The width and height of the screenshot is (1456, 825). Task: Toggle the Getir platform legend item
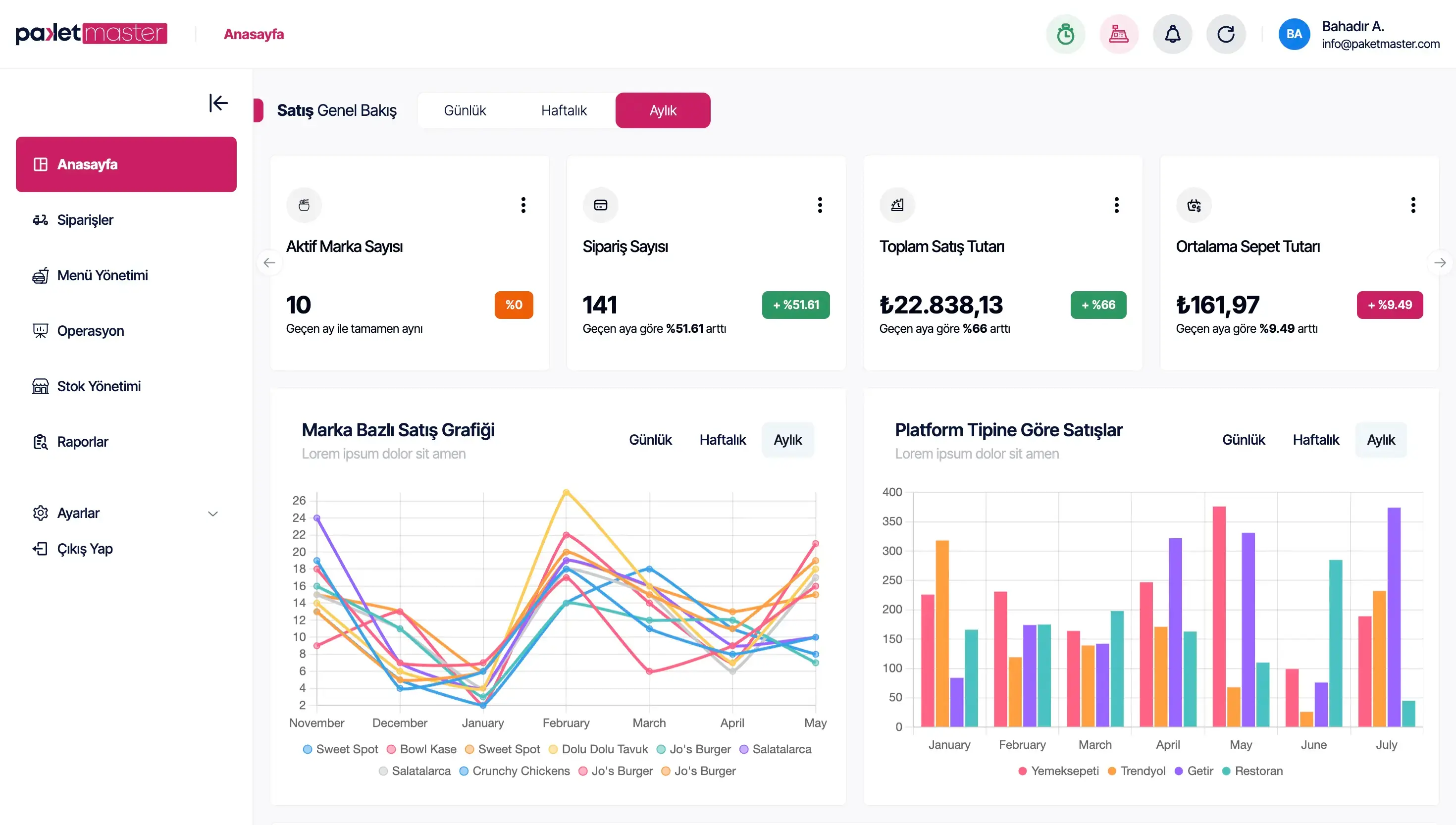click(x=1194, y=771)
